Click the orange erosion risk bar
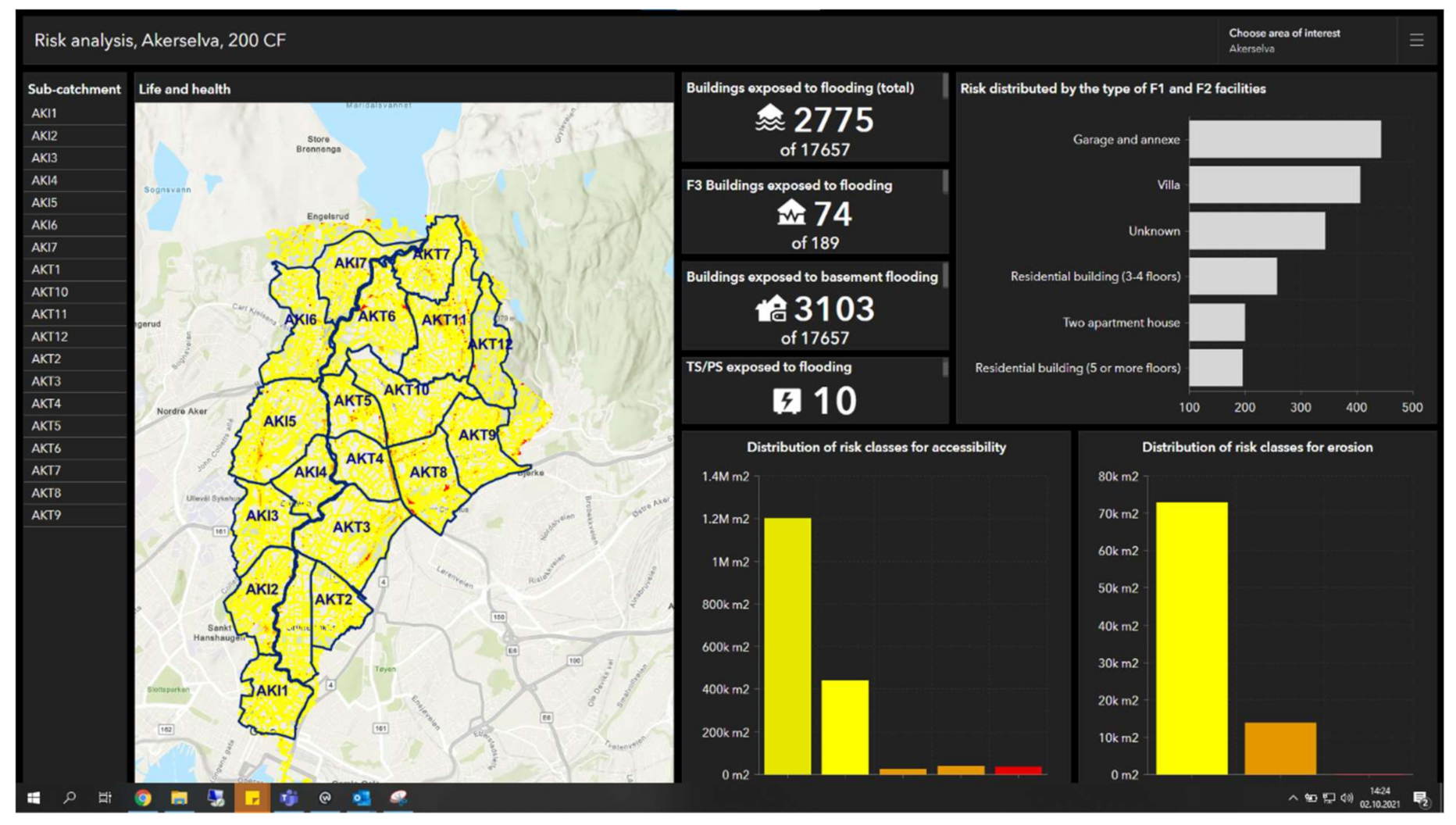The width and height of the screenshot is (1456, 825). click(1279, 748)
